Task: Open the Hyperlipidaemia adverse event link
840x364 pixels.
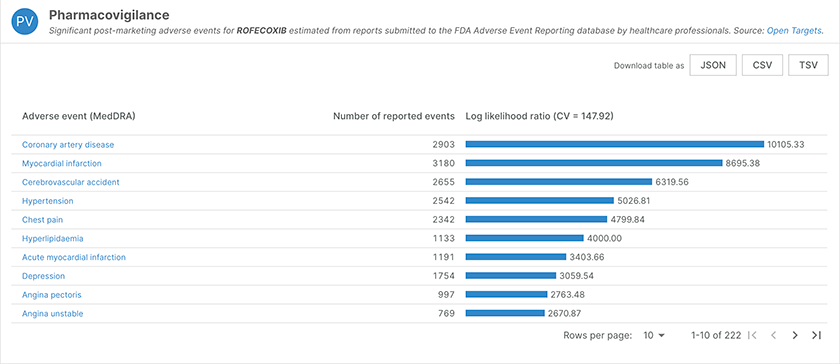Action: (52, 239)
